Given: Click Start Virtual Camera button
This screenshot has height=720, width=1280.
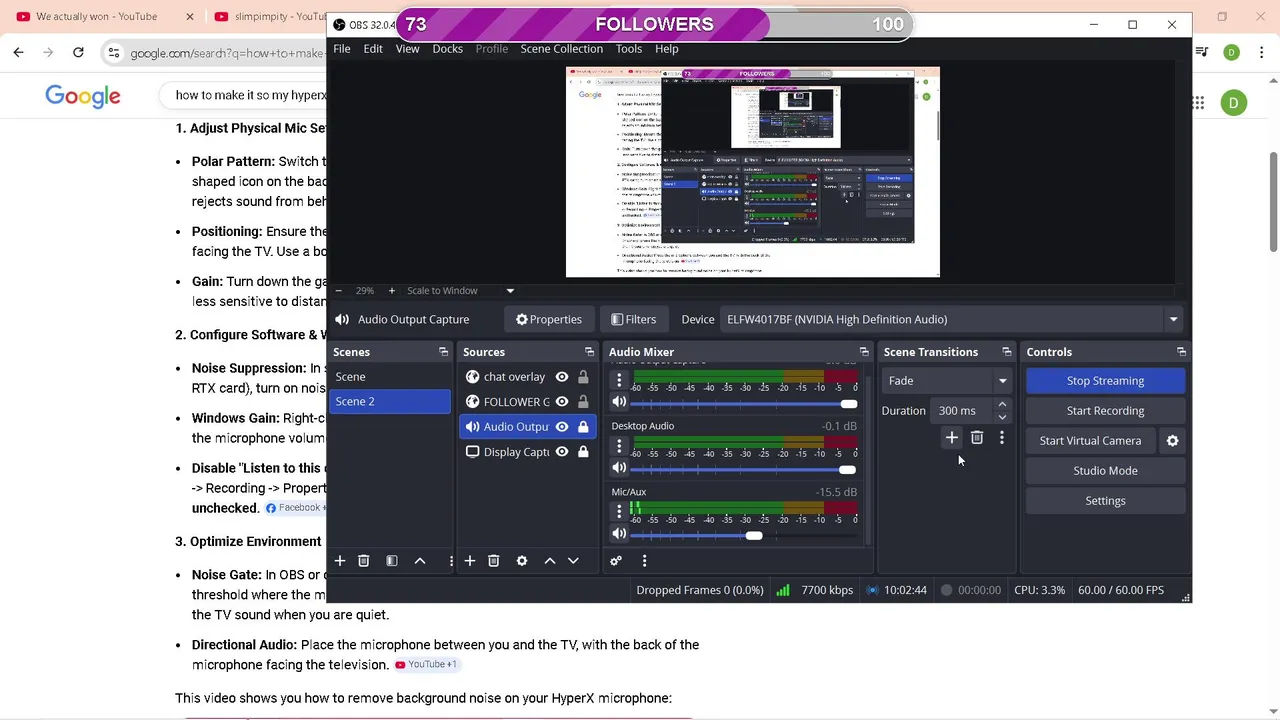Looking at the screenshot, I should (1090, 441).
